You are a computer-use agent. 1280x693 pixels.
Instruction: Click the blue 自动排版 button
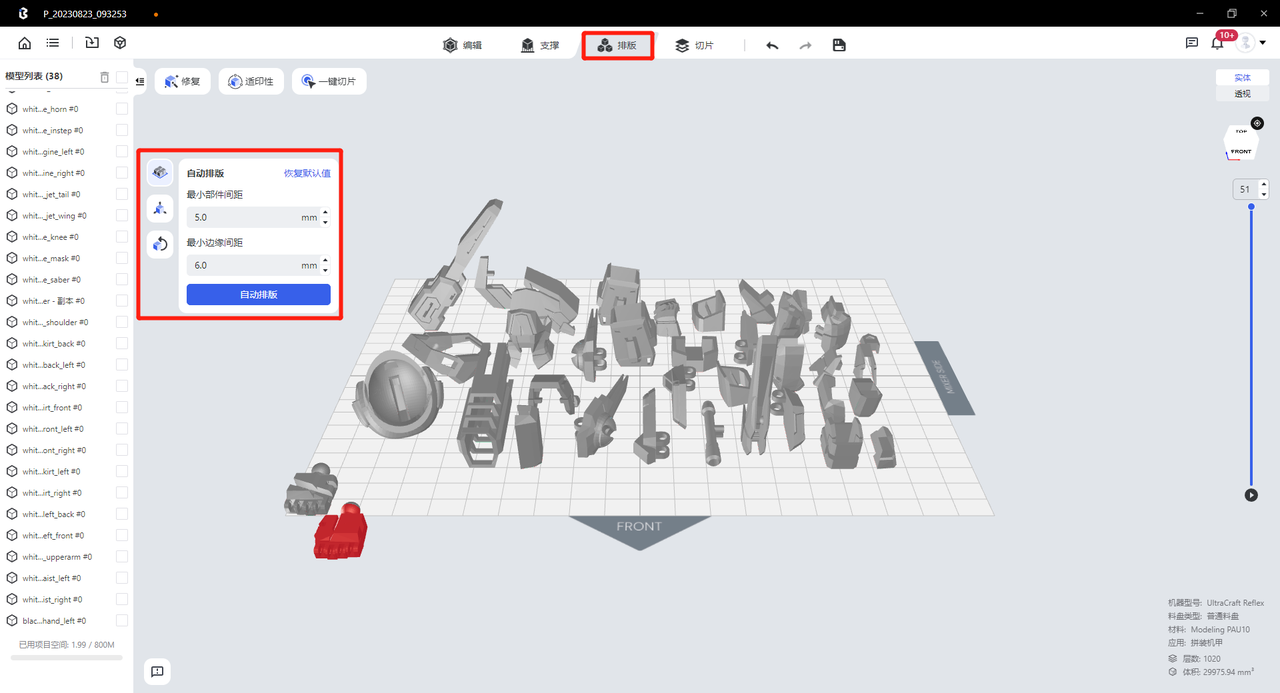[x=258, y=295]
